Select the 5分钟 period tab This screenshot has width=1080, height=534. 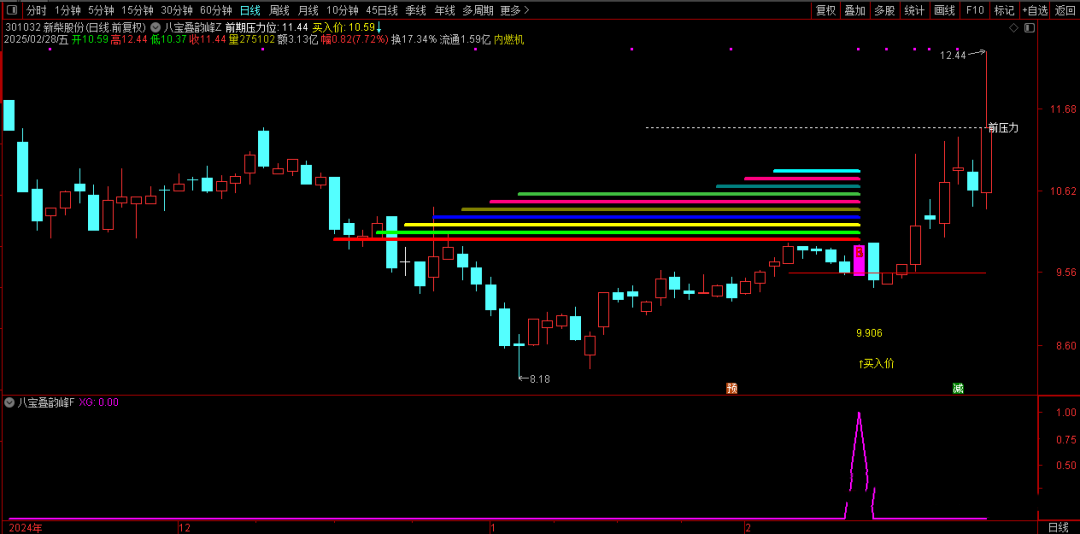click(x=101, y=10)
